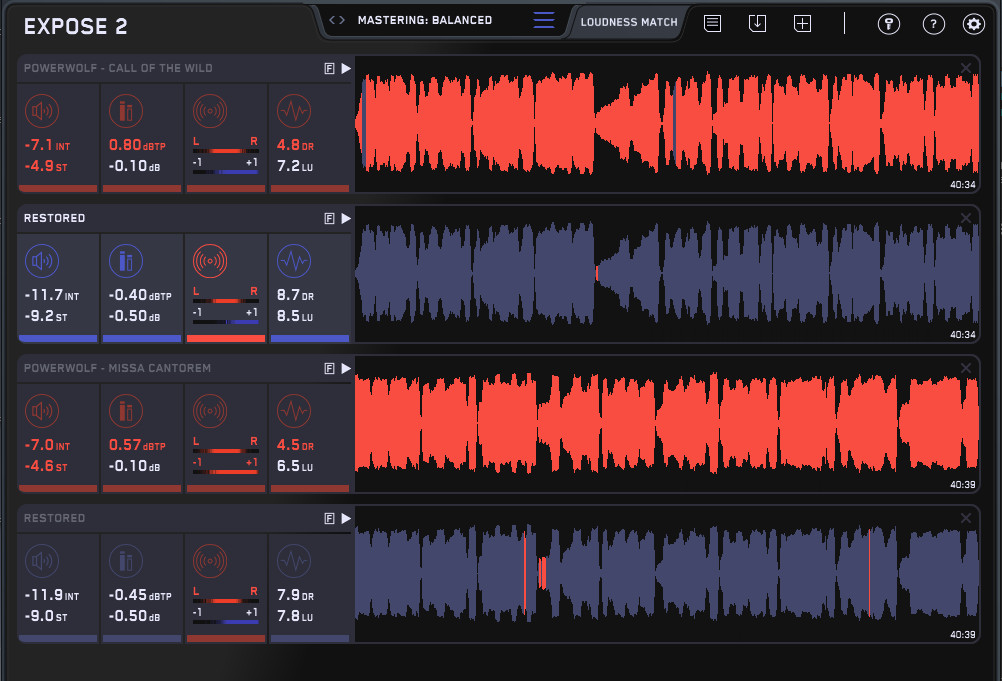Viewport: 1002px width, 681px height.
Task: Click the bottom Restored track's waveform
Action: tap(667, 574)
